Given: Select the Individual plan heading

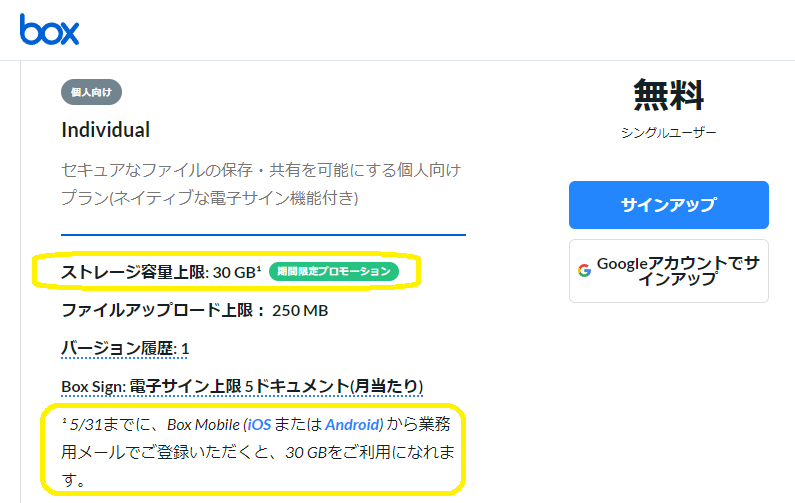Looking at the screenshot, I should [105, 130].
